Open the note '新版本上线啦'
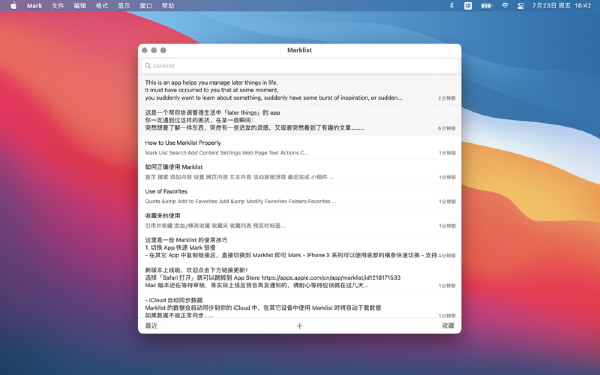The image size is (600, 375). [300, 278]
